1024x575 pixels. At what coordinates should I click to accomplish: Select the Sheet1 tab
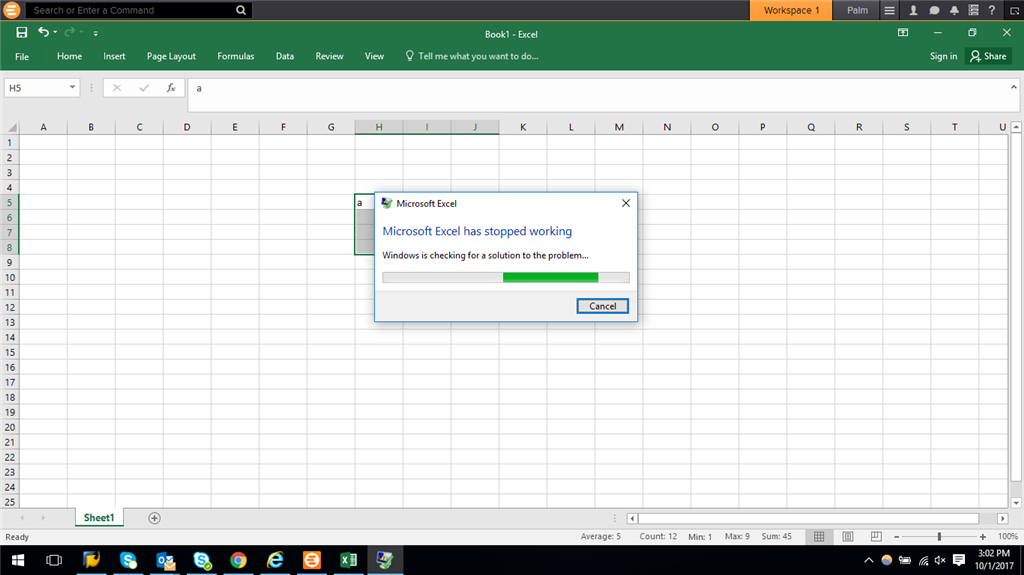click(x=99, y=518)
